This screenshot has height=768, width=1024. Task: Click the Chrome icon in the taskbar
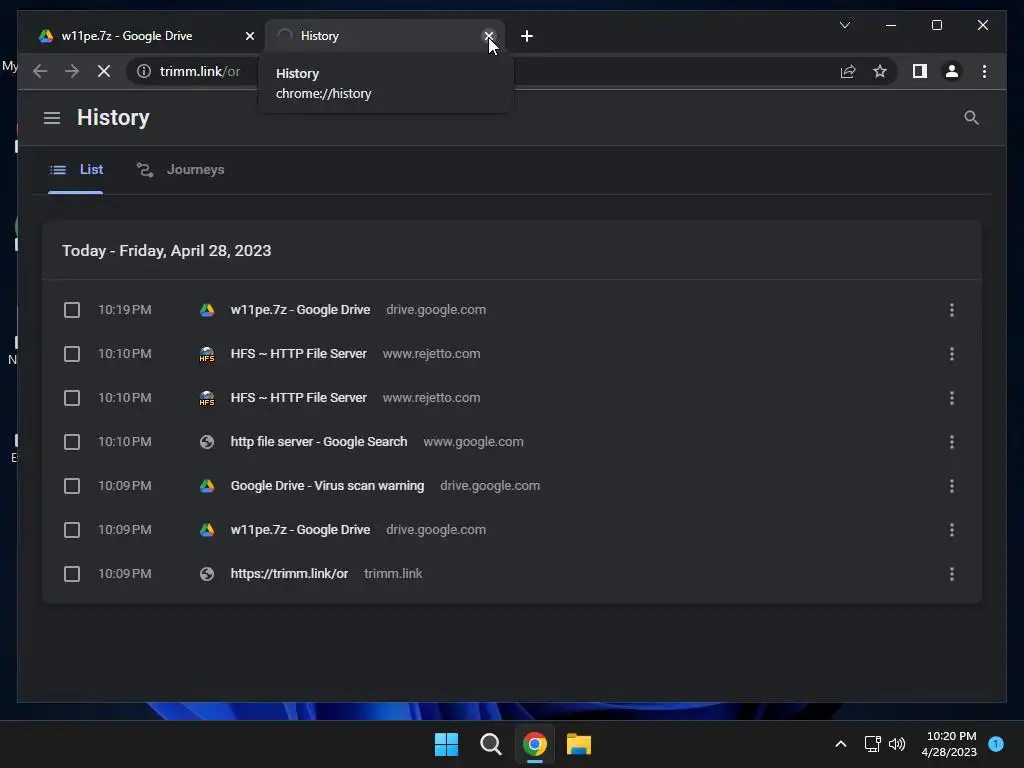click(x=534, y=744)
